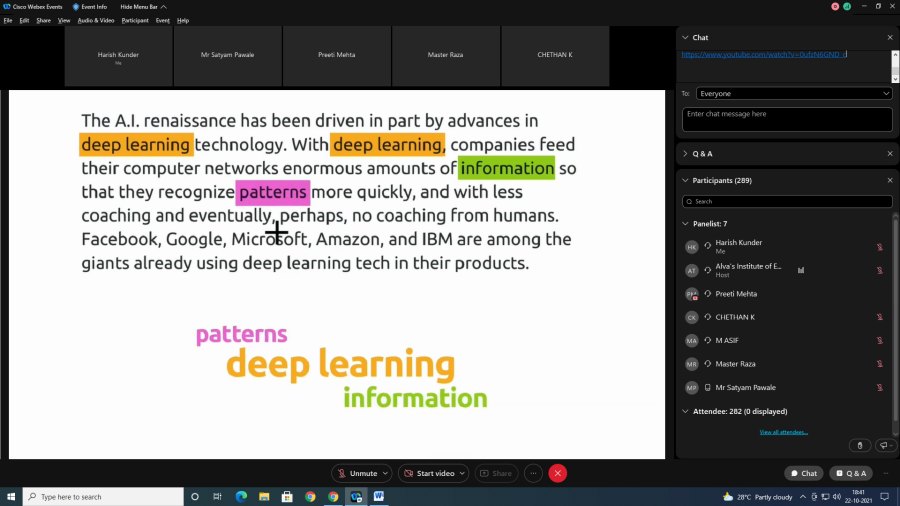The image size is (900, 506).
Task: Open Microsoft Word from taskbar
Action: pos(379,496)
